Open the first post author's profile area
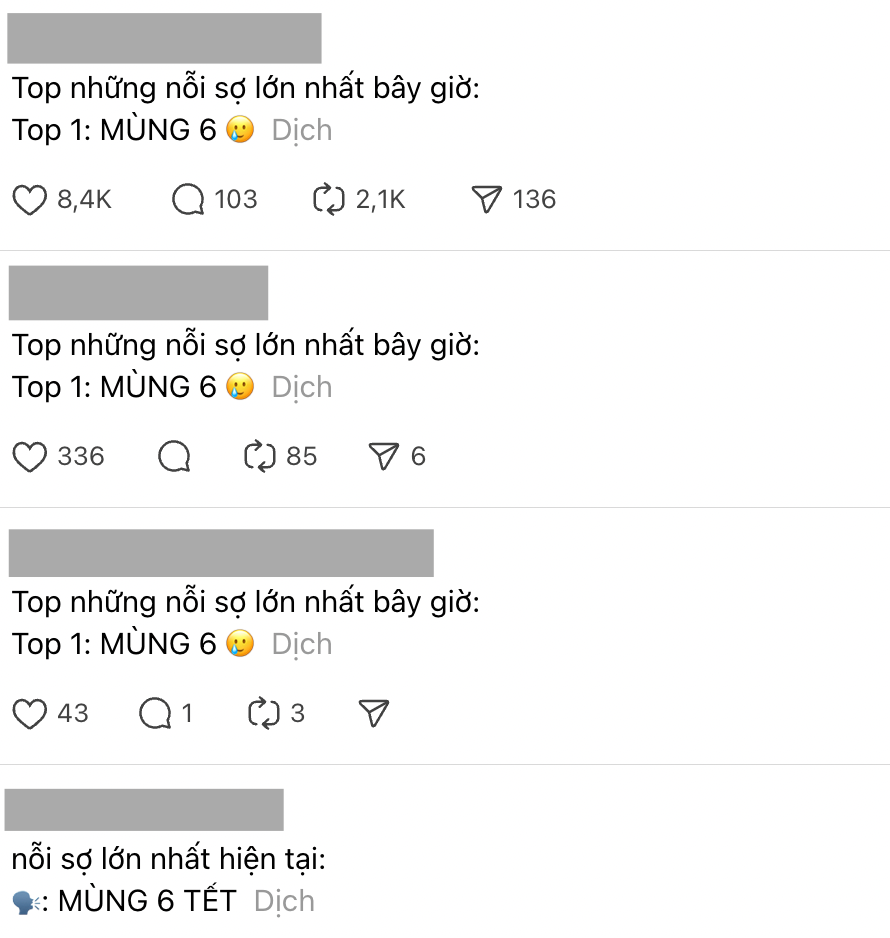This screenshot has width=890, height=938. point(165,38)
